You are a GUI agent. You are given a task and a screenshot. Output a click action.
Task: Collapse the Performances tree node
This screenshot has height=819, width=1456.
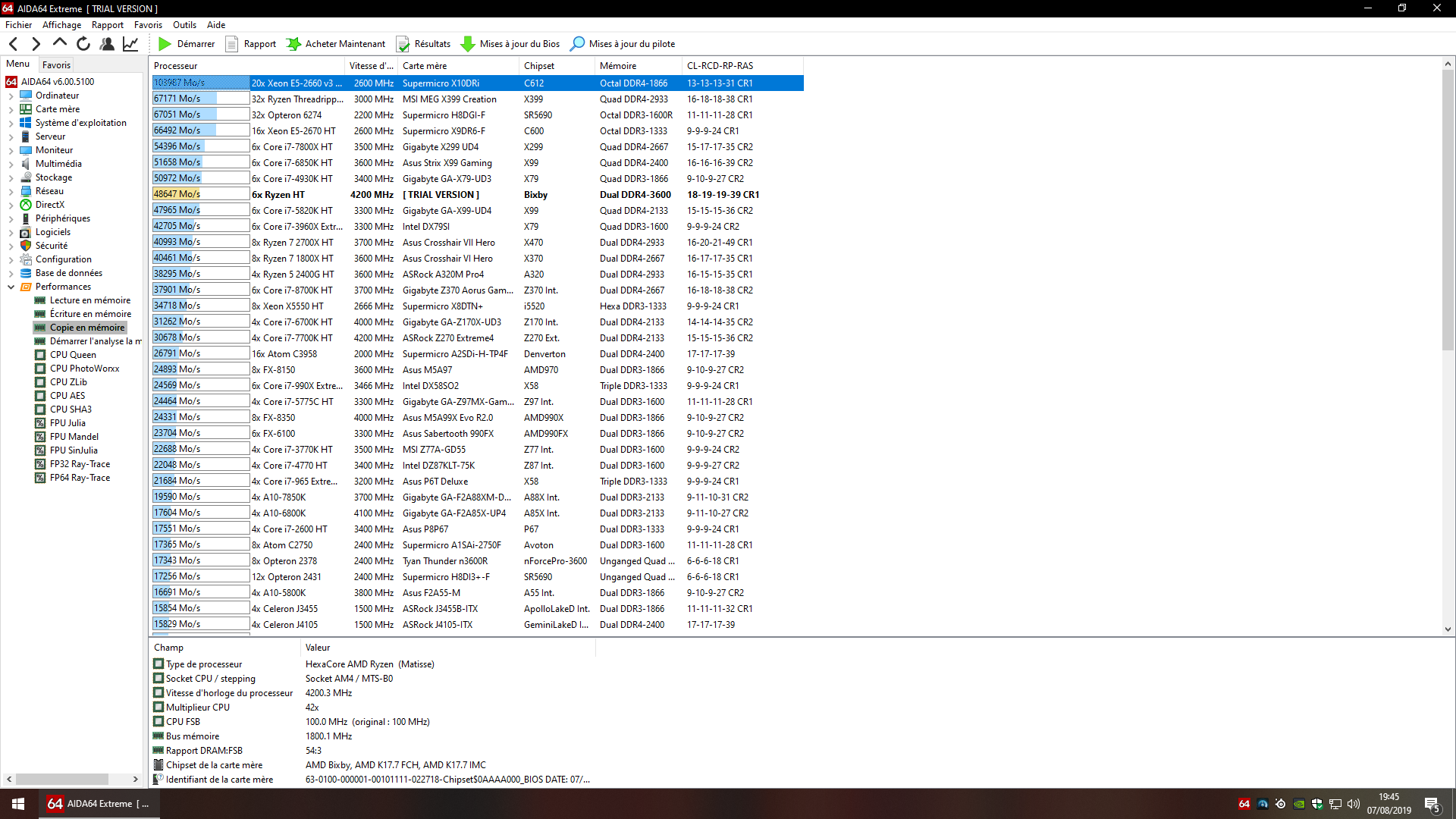(11, 287)
